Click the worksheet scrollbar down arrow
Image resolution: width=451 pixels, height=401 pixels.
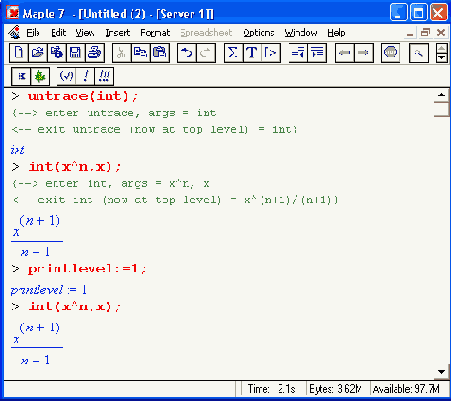[x=441, y=372]
